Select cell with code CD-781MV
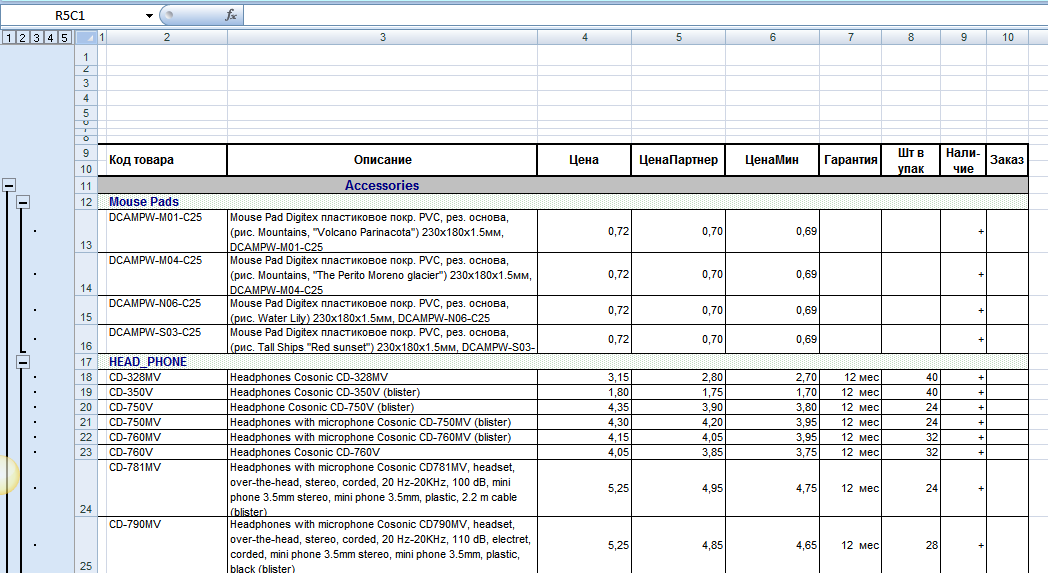This screenshot has width=1048, height=573. pos(166,488)
